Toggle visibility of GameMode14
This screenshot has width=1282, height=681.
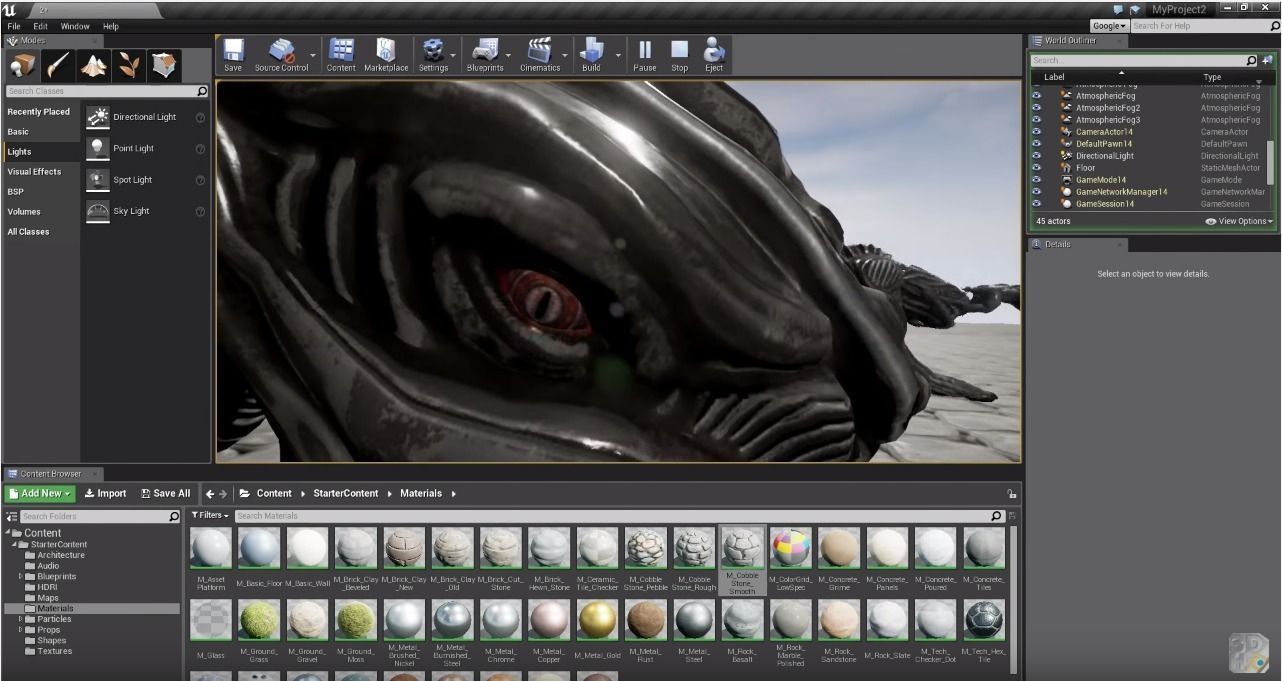1036,180
